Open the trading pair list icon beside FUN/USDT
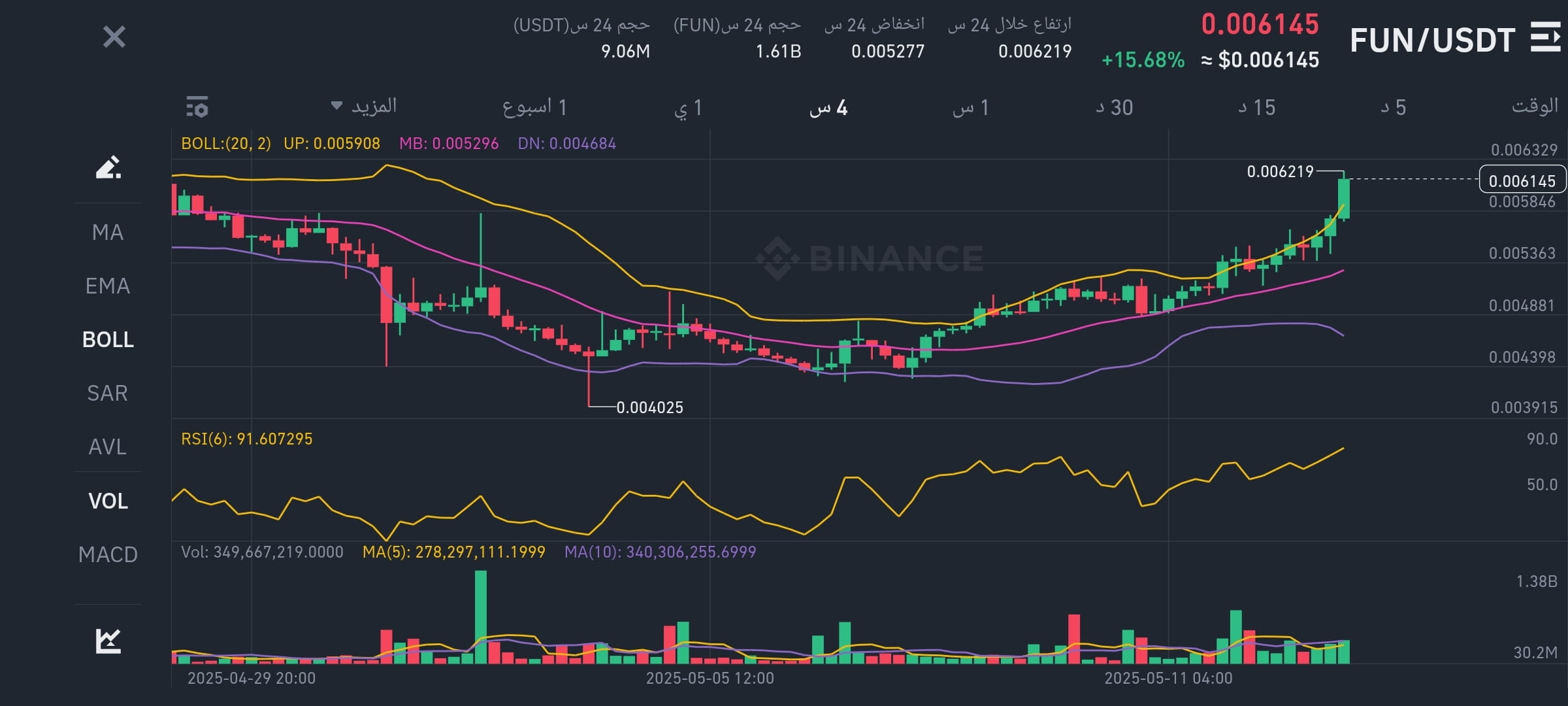1568x706 pixels. tap(1545, 37)
